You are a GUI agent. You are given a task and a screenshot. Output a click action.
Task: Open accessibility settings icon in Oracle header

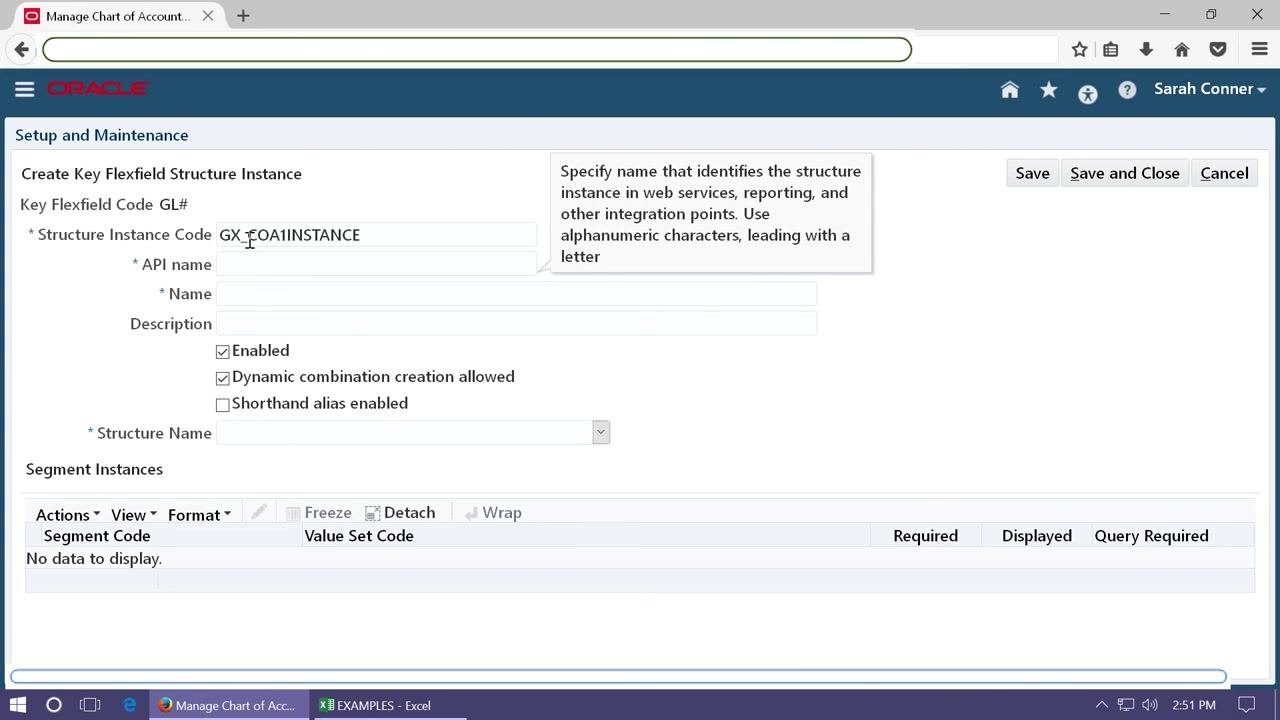pyautogui.click(x=1088, y=94)
